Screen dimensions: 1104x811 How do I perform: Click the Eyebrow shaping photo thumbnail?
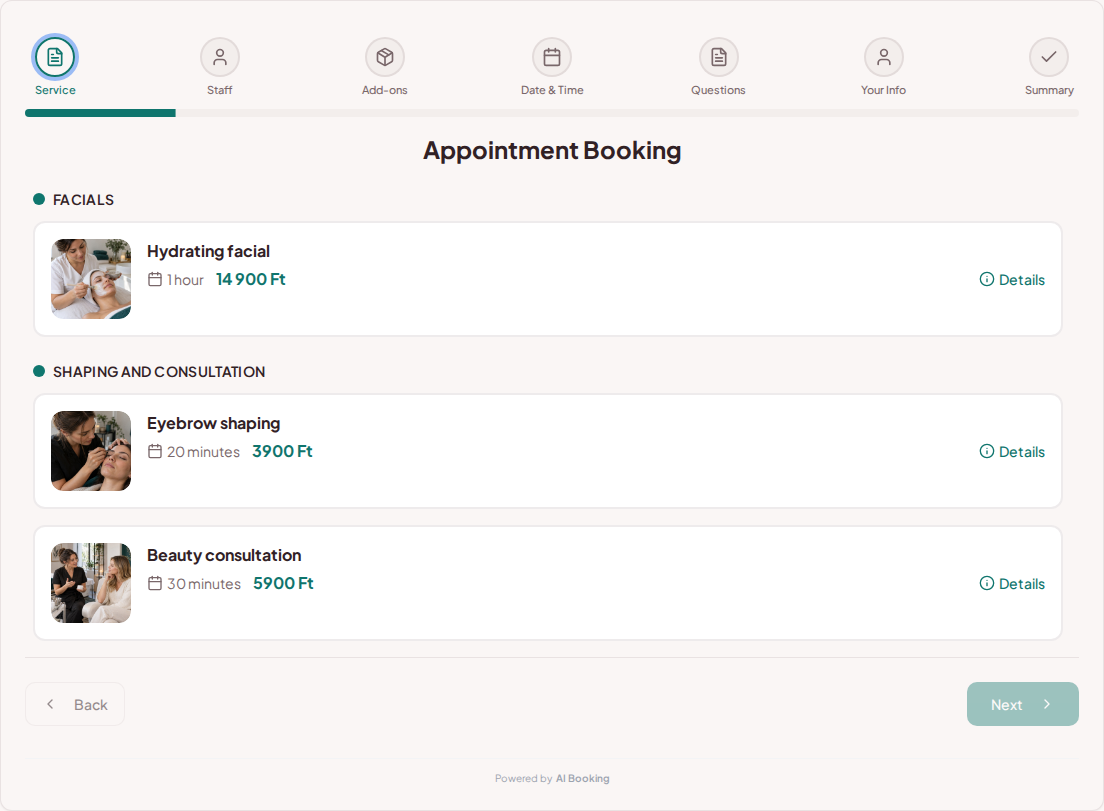(91, 451)
